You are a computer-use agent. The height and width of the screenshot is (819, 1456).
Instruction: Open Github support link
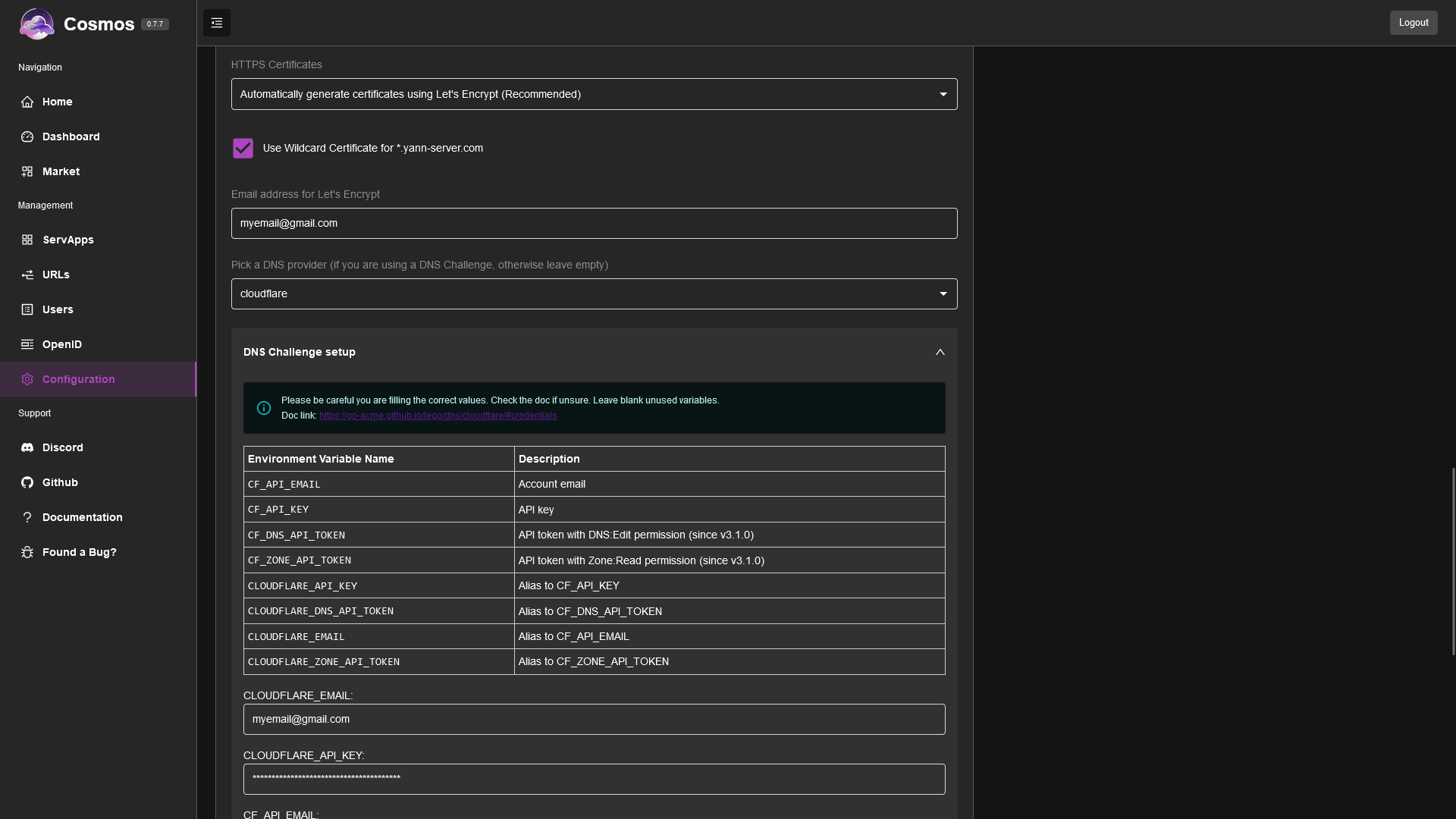[99, 482]
